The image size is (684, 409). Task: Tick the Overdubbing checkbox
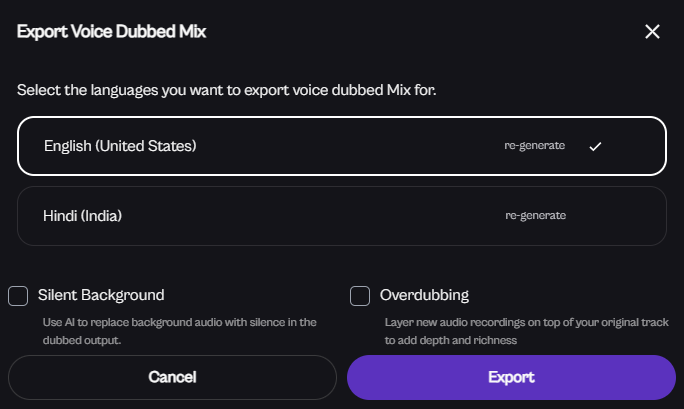[360, 296]
